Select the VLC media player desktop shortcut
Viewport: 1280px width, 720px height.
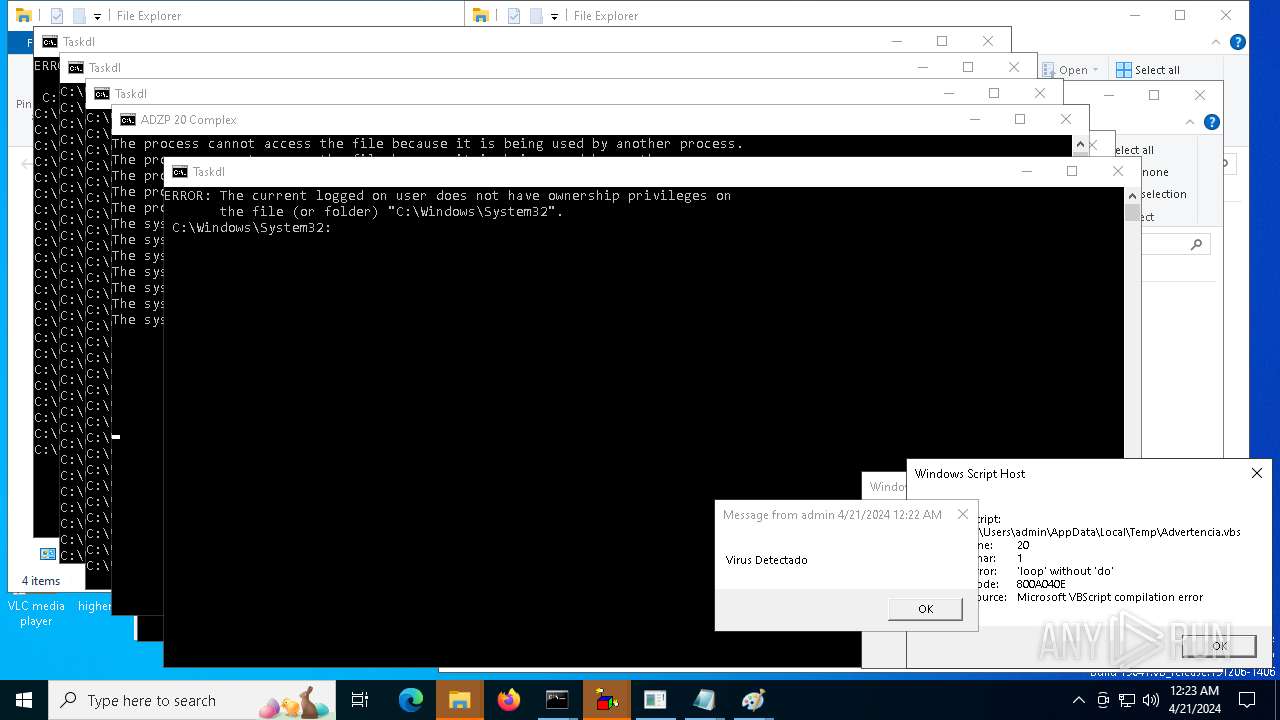point(36,613)
